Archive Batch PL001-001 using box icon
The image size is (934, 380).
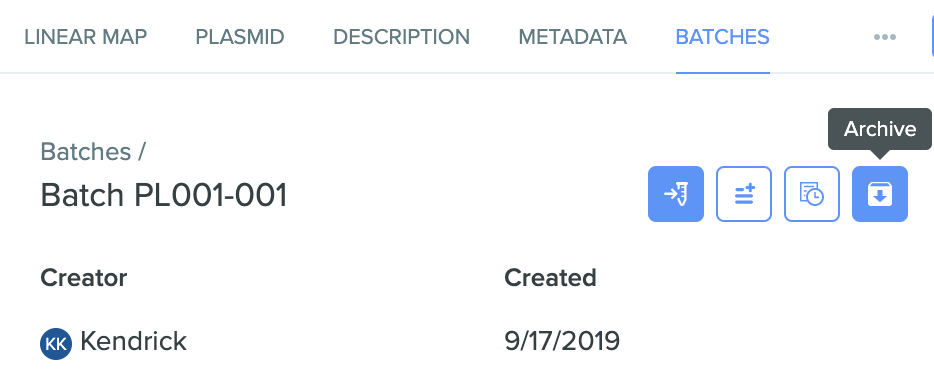point(880,194)
